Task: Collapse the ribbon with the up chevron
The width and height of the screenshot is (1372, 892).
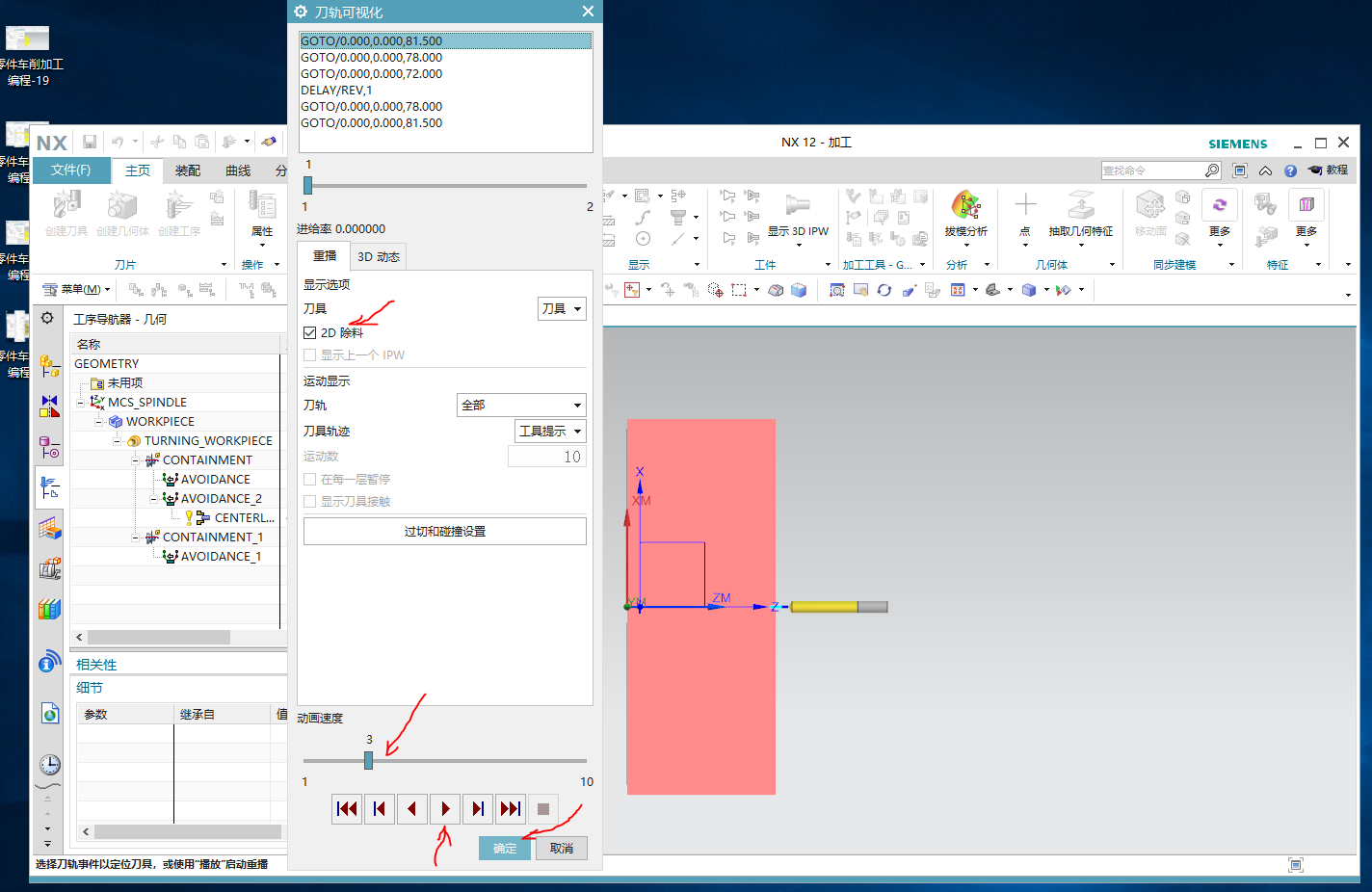Action: (1265, 171)
